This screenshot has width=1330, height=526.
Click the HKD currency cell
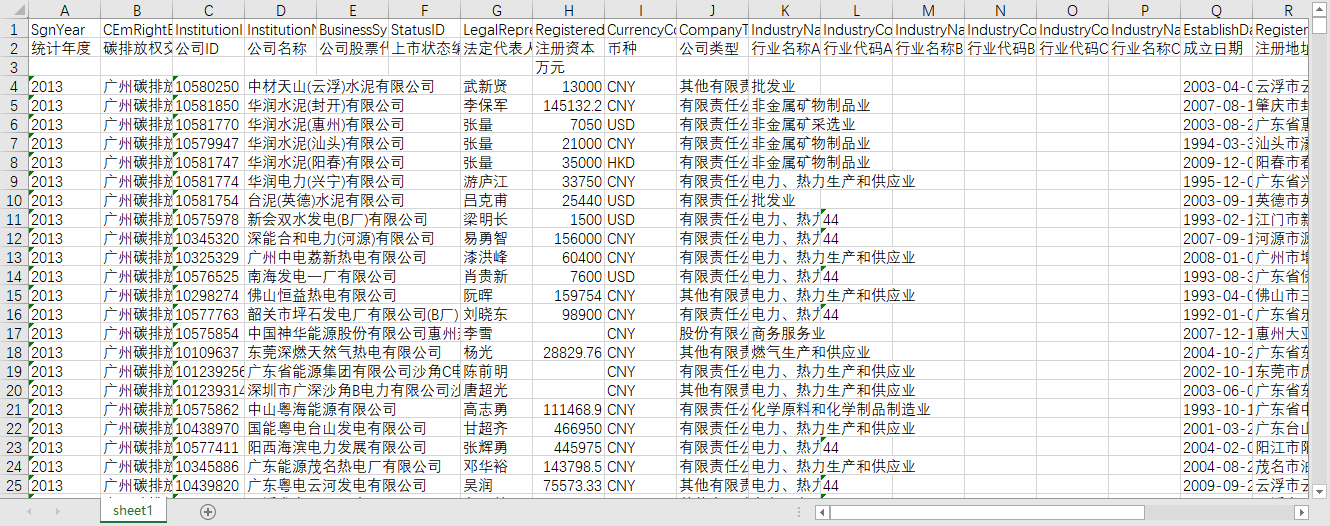click(641, 162)
